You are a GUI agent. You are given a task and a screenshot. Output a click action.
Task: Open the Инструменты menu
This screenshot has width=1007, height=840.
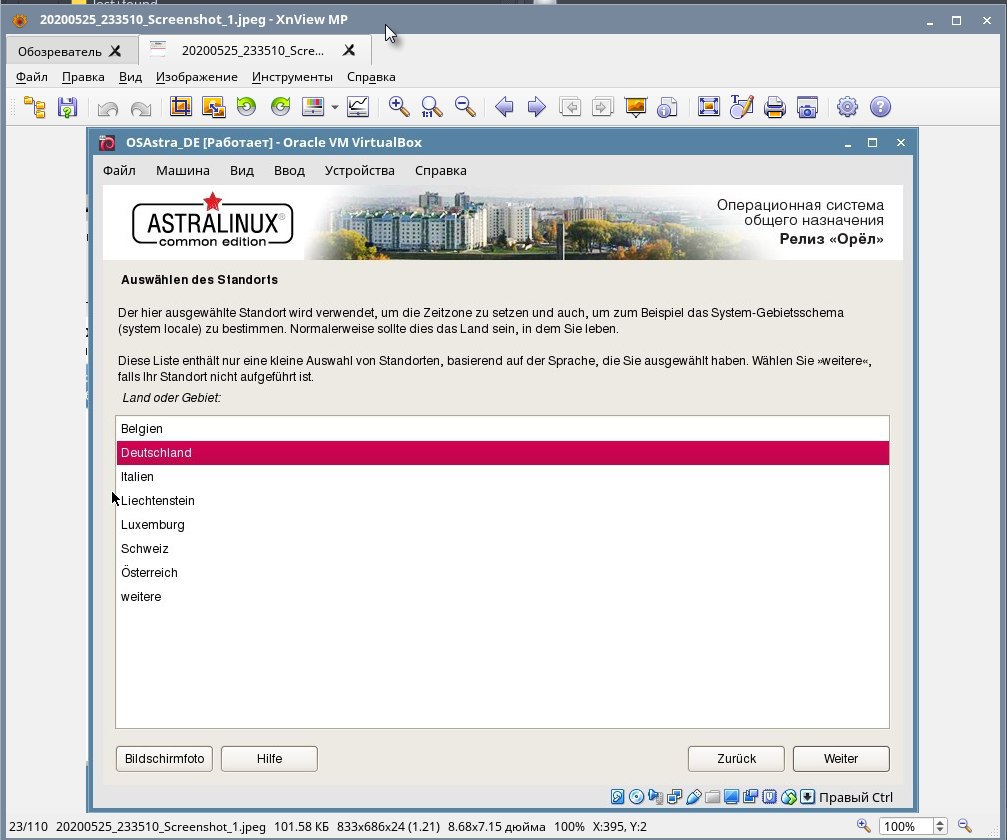[x=292, y=77]
